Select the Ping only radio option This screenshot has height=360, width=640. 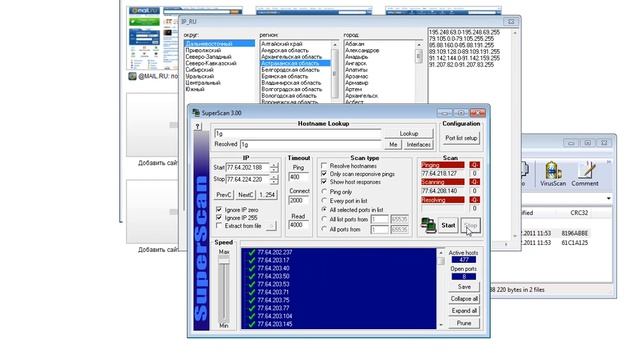tap(324, 191)
